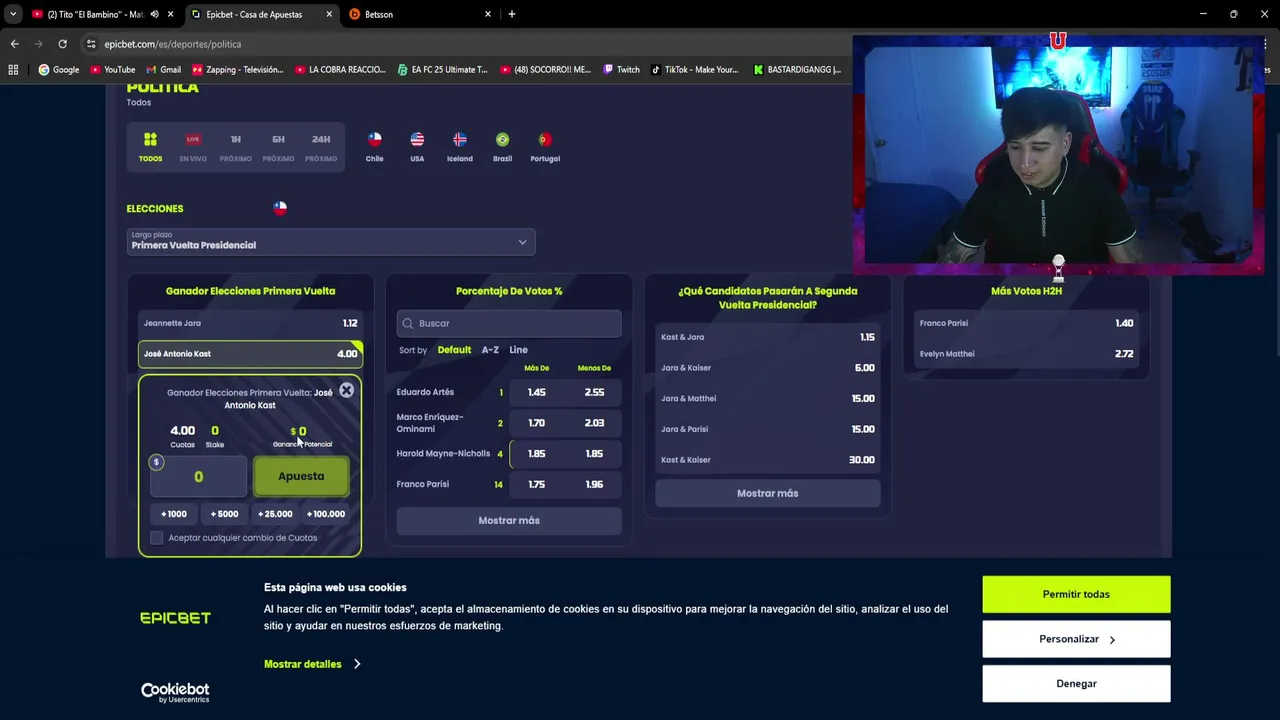This screenshot has height=720, width=1280.
Task: Open the tab search dropdown arrow
Action: click(x=12, y=14)
